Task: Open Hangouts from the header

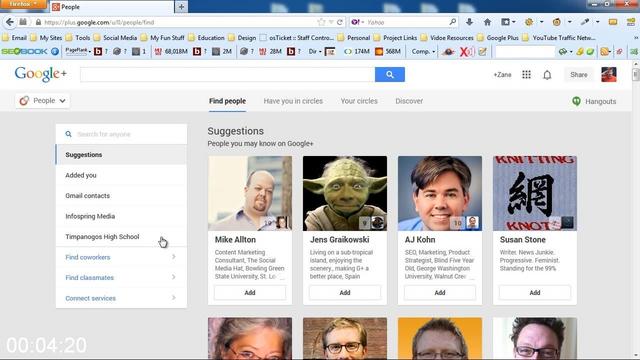Action: click(594, 101)
